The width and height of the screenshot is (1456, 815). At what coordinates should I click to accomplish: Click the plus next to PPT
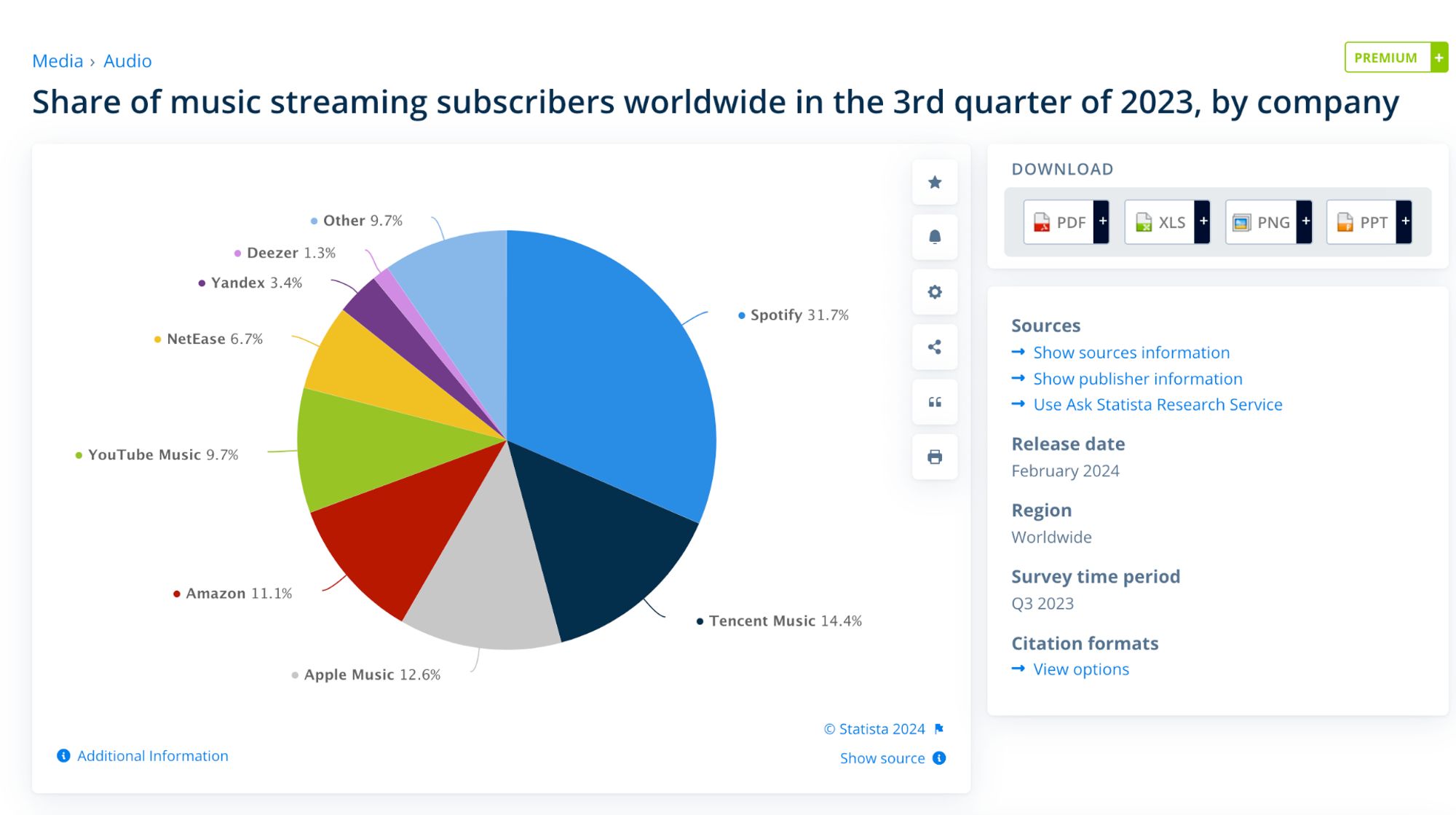(1405, 221)
